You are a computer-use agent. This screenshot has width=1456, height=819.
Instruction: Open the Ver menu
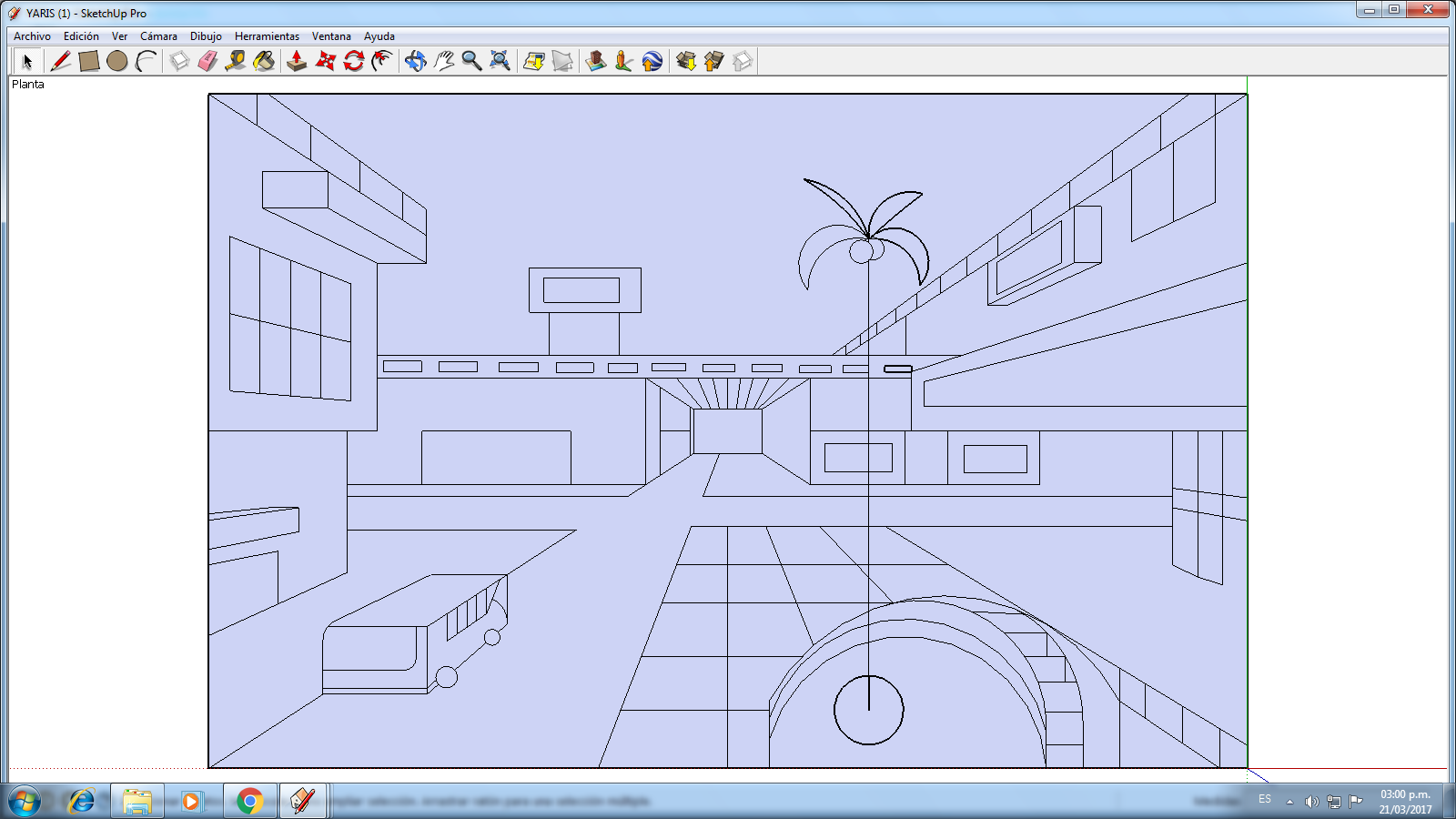coord(119,36)
